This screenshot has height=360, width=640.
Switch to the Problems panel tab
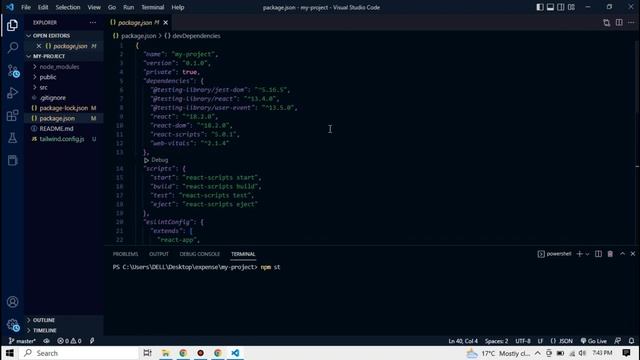125,254
